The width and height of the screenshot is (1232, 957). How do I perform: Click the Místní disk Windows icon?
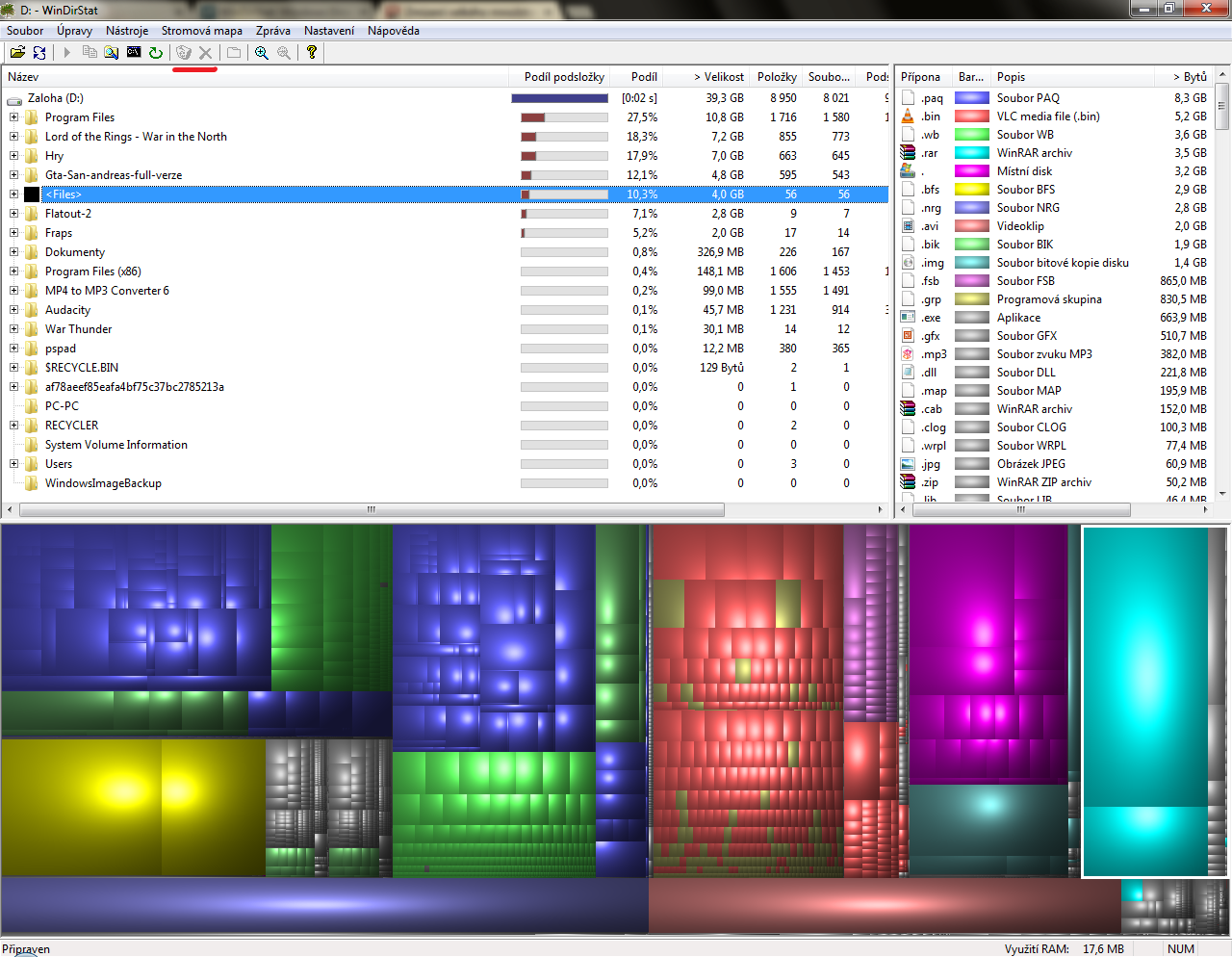click(x=908, y=170)
